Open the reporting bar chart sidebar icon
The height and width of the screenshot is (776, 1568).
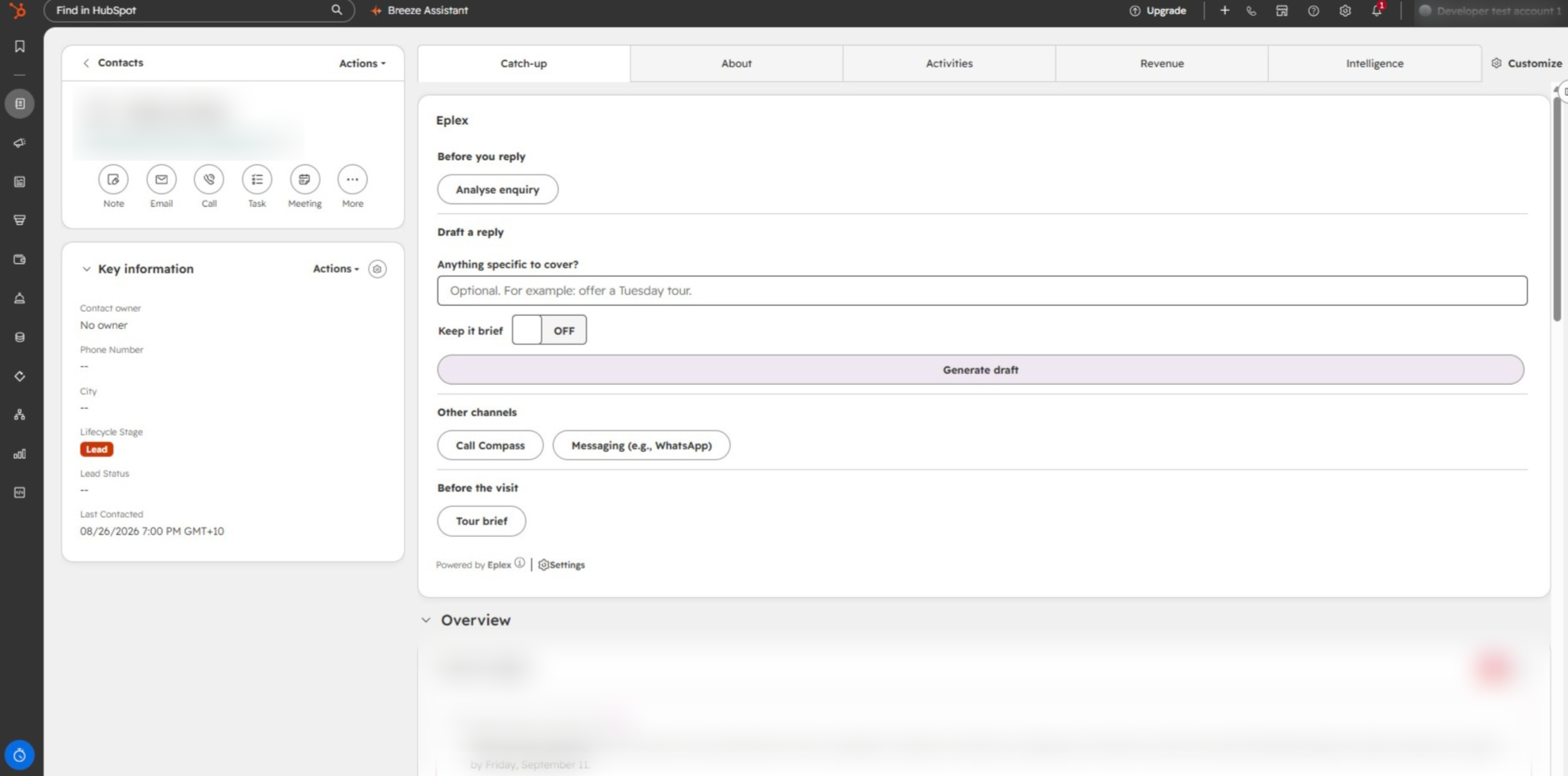click(20, 453)
